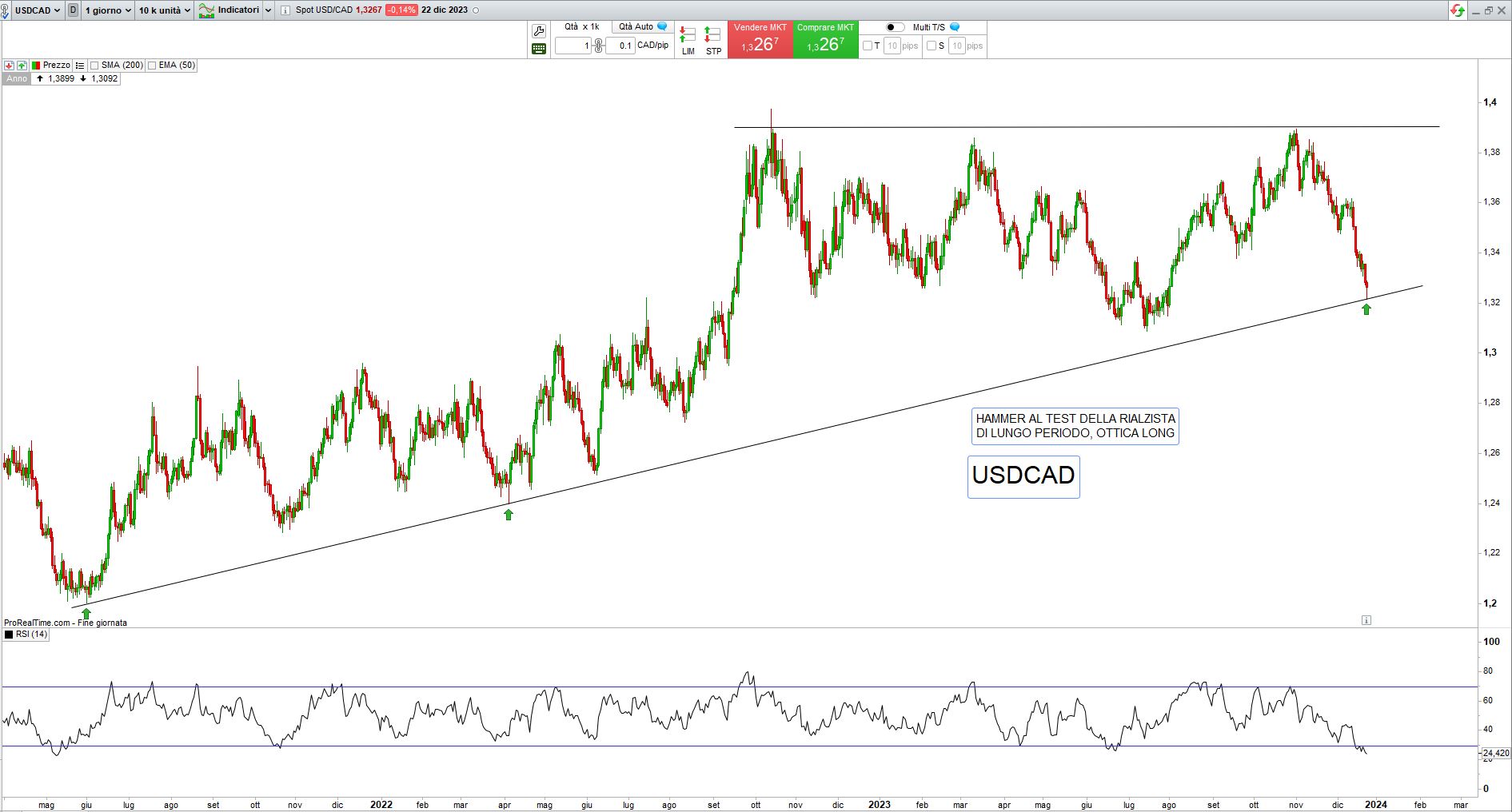Click the LIM limit order icon
The image size is (1512, 812).
point(688,40)
